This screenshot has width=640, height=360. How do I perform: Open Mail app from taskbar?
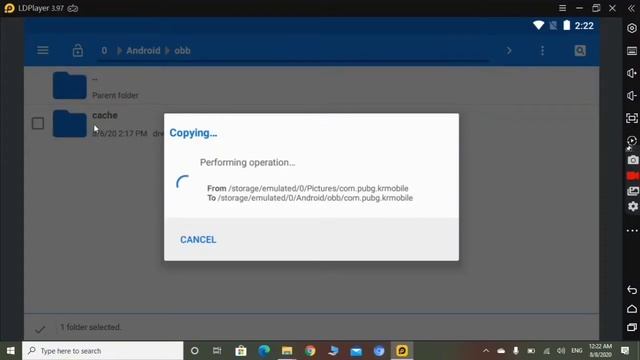tap(356, 351)
